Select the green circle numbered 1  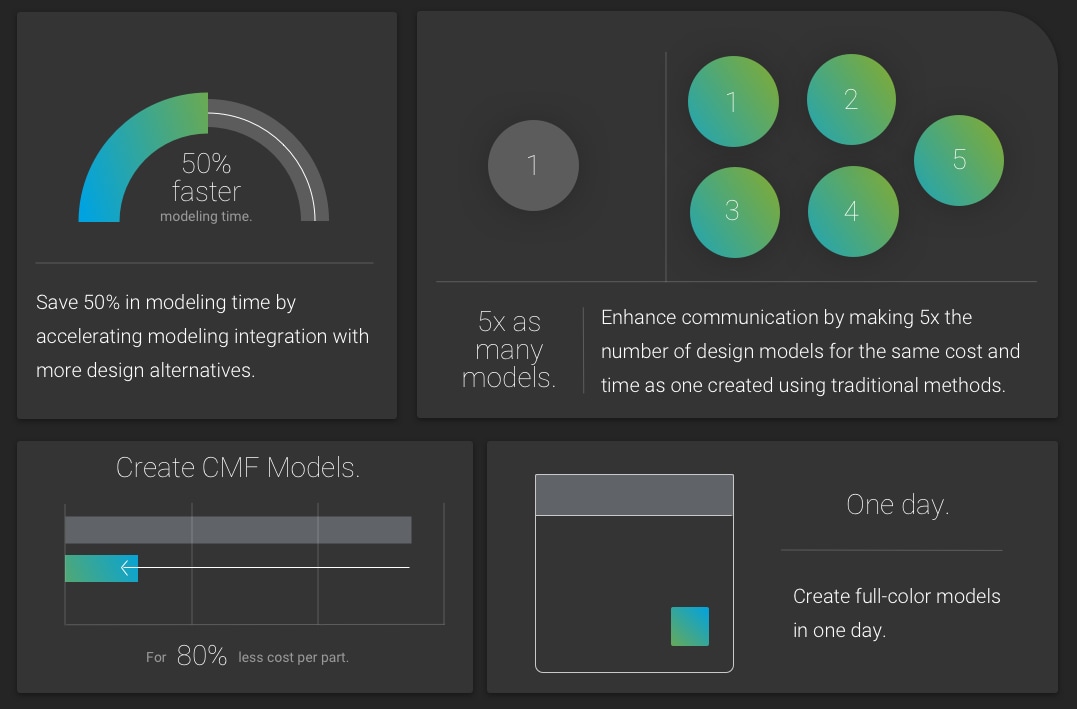pos(733,101)
